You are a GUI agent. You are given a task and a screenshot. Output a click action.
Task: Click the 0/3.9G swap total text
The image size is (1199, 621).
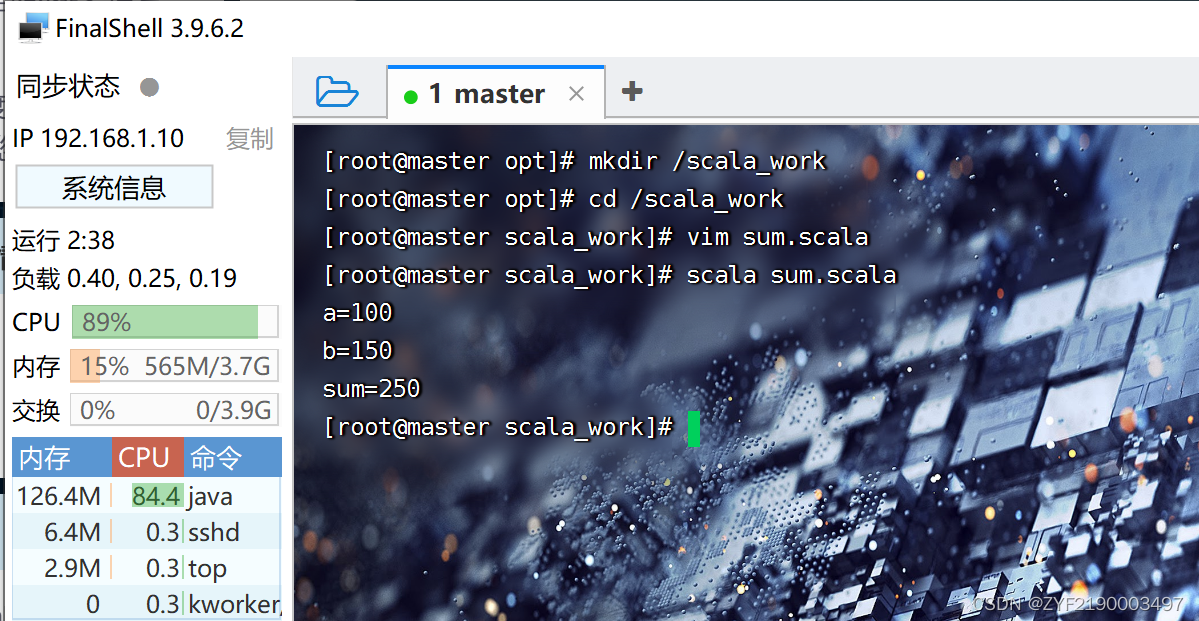(233, 411)
